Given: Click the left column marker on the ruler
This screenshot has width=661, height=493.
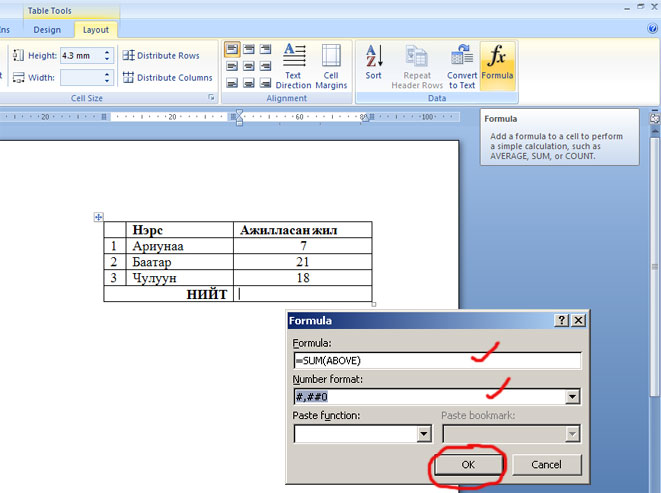Looking at the screenshot, I should [104, 117].
